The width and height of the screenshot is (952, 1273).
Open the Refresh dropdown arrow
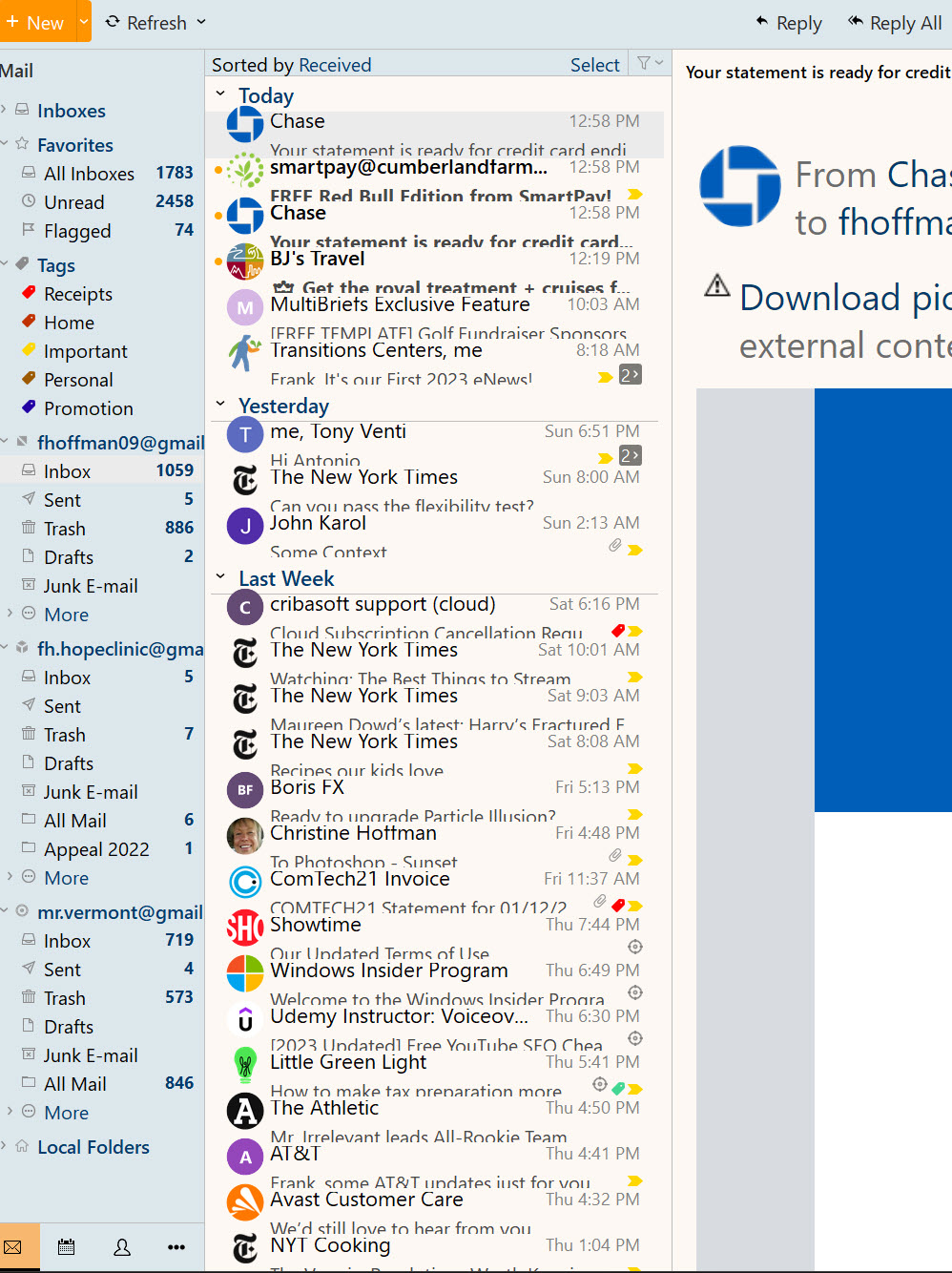click(201, 21)
